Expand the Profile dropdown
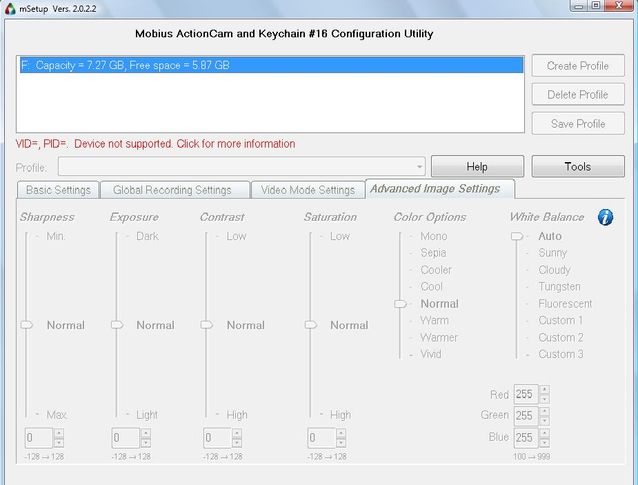The image size is (638, 485). tap(419, 167)
